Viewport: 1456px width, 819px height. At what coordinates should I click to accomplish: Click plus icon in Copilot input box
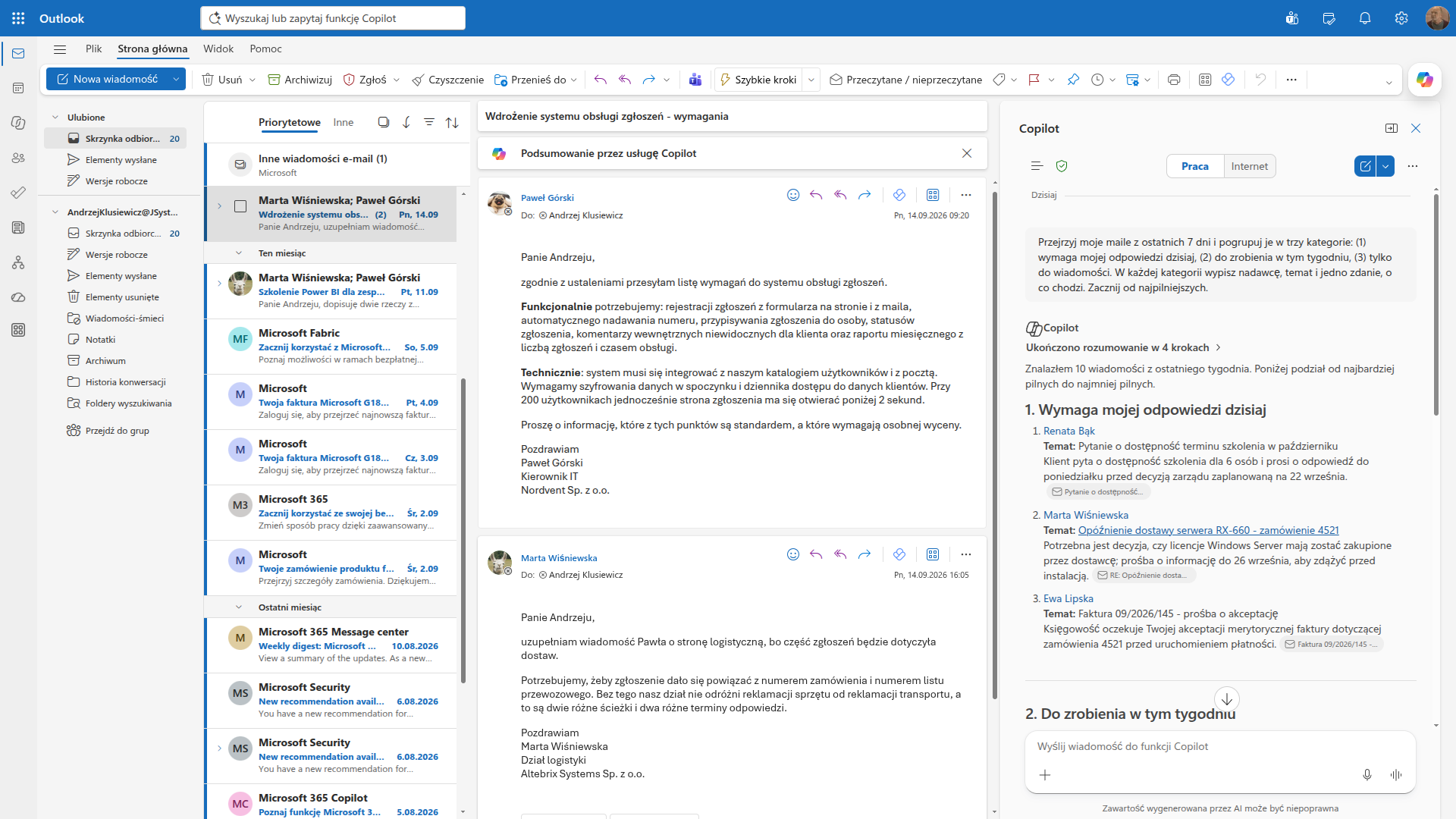pyautogui.click(x=1045, y=774)
